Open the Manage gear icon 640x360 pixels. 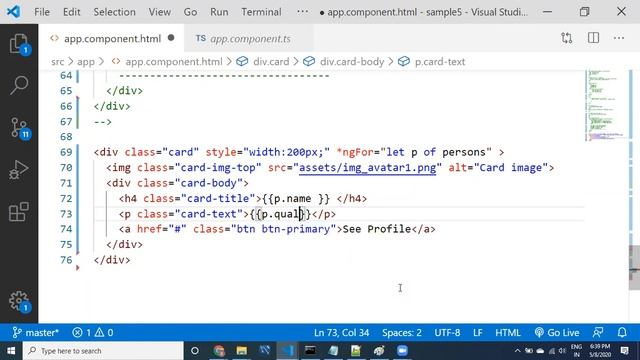click(19, 302)
